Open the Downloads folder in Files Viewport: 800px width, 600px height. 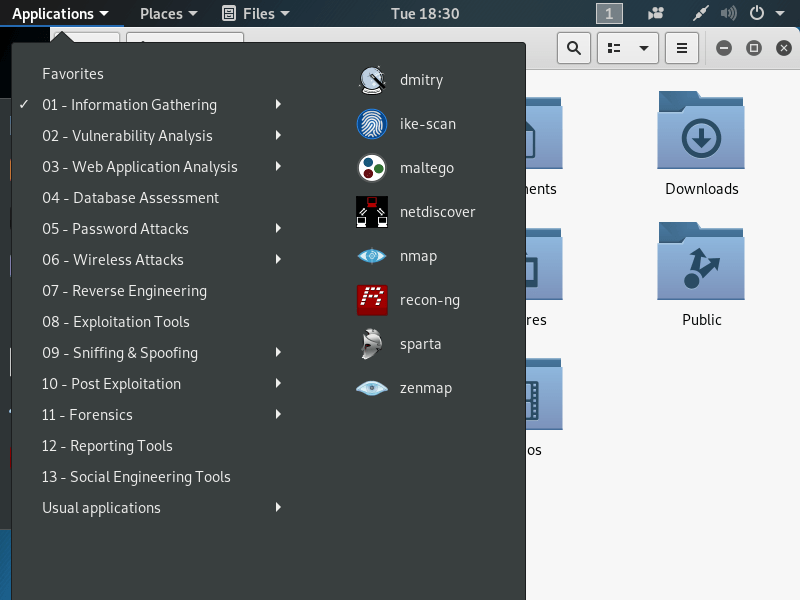point(701,130)
